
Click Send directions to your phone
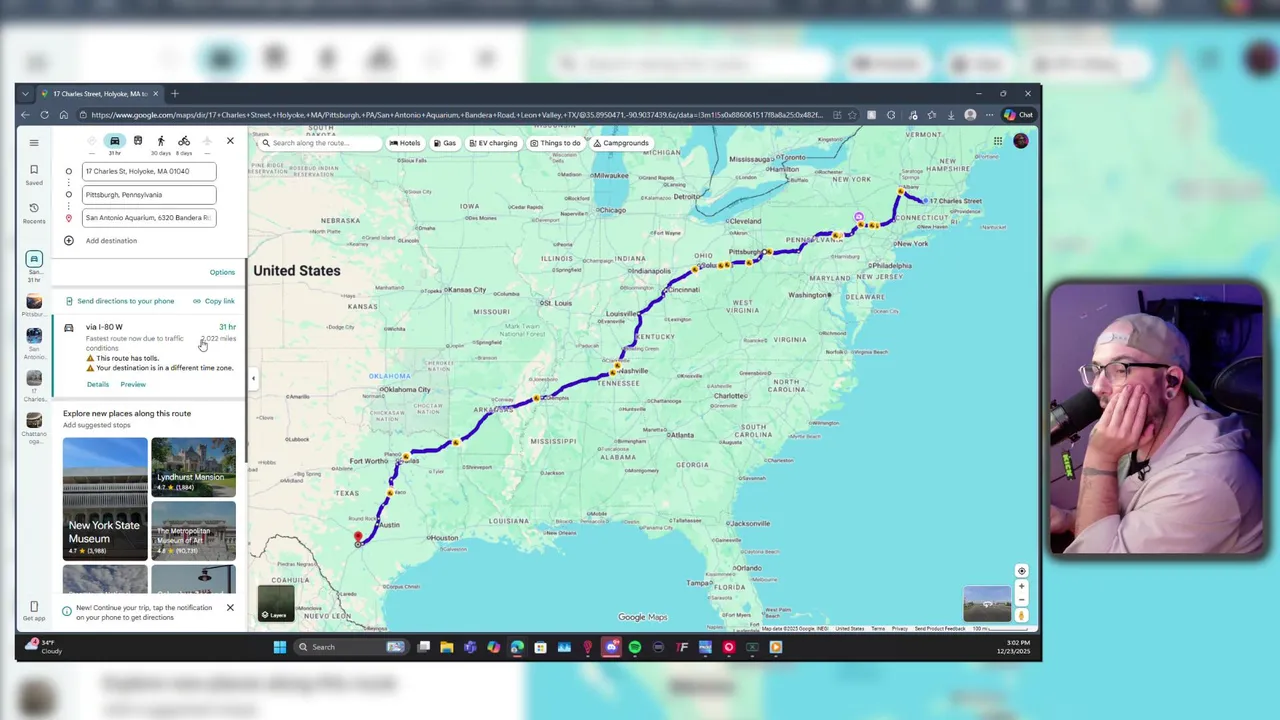pos(120,301)
